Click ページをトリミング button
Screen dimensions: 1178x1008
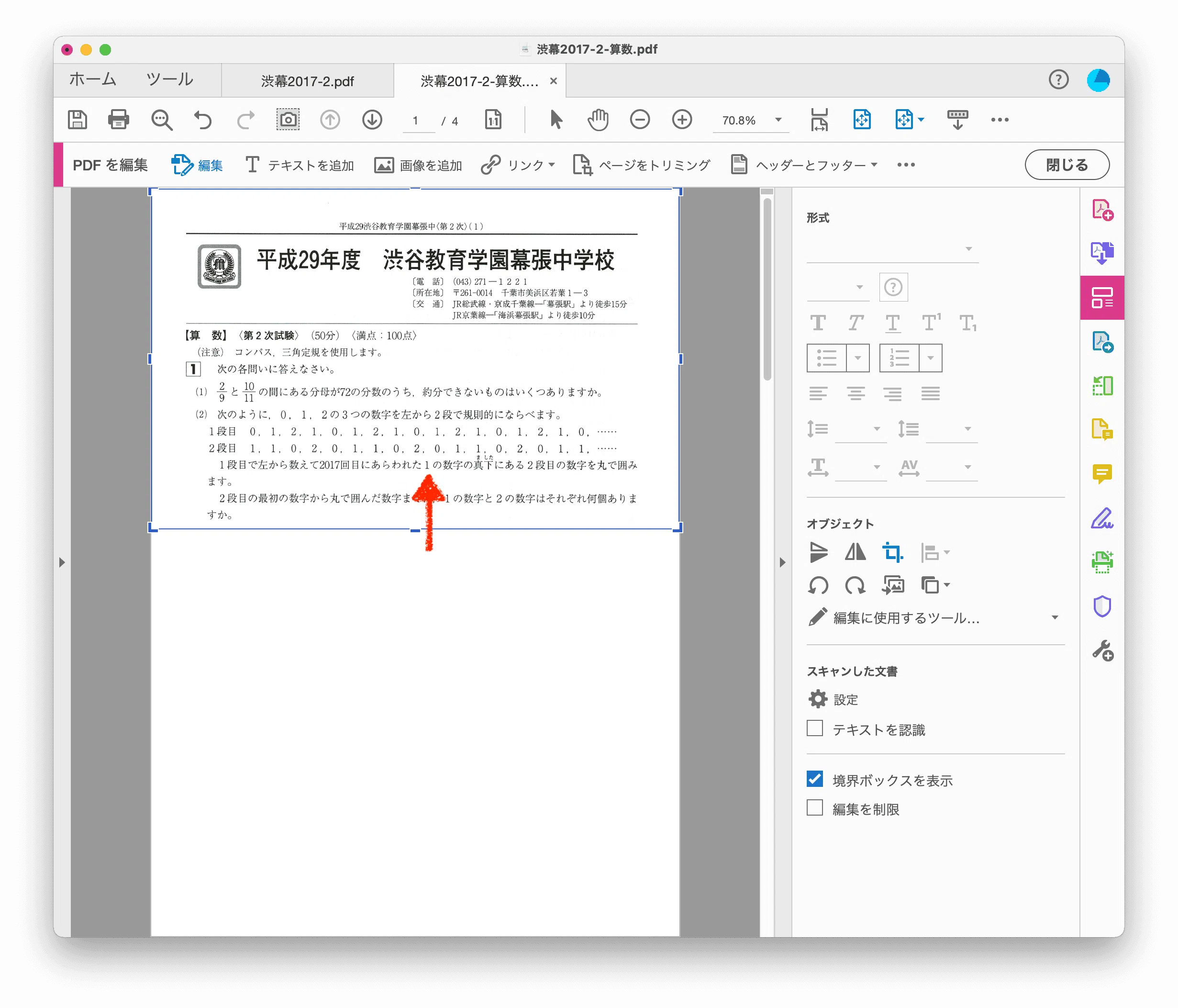coord(641,165)
